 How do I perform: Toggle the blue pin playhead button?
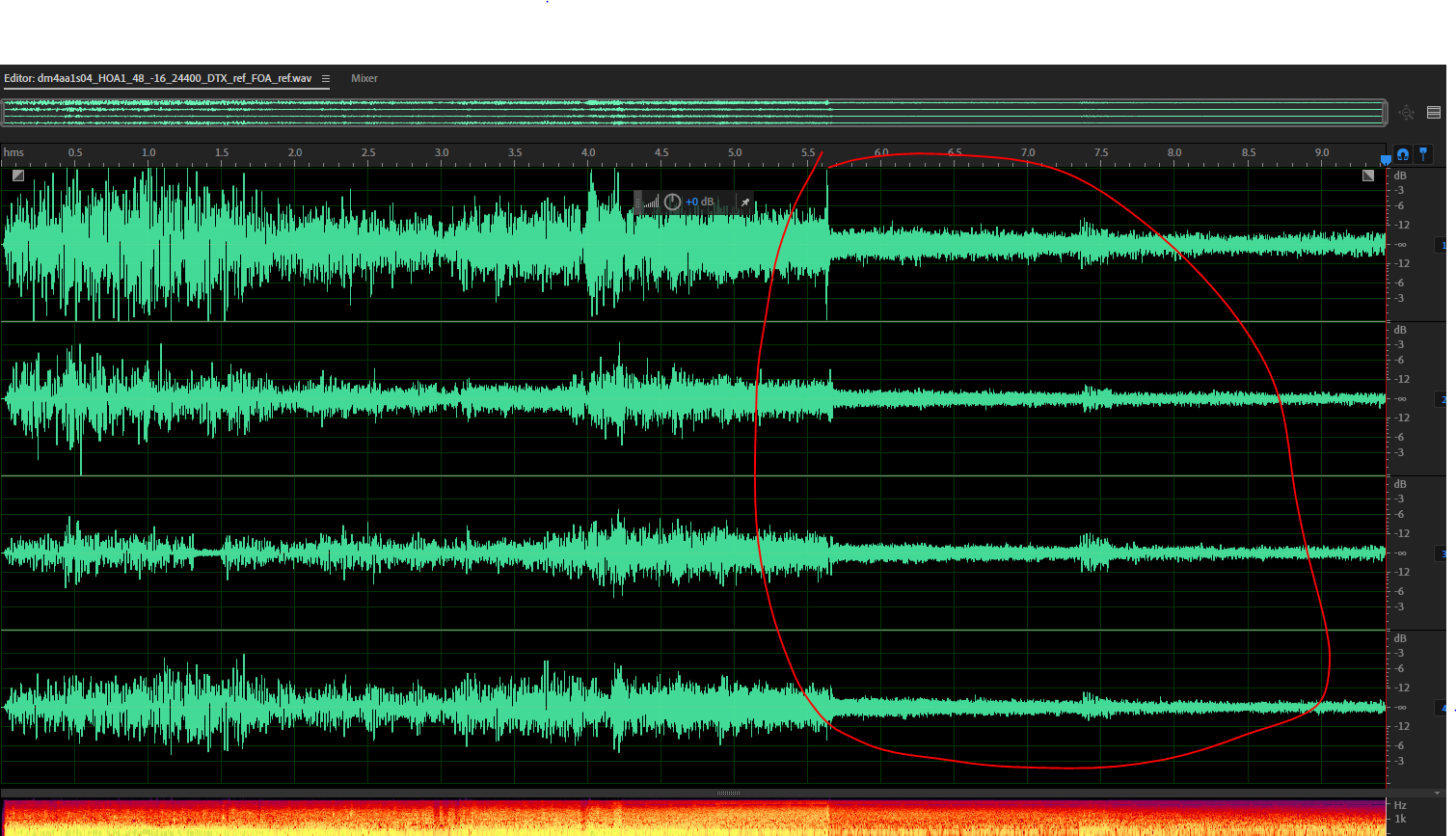[1423, 154]
